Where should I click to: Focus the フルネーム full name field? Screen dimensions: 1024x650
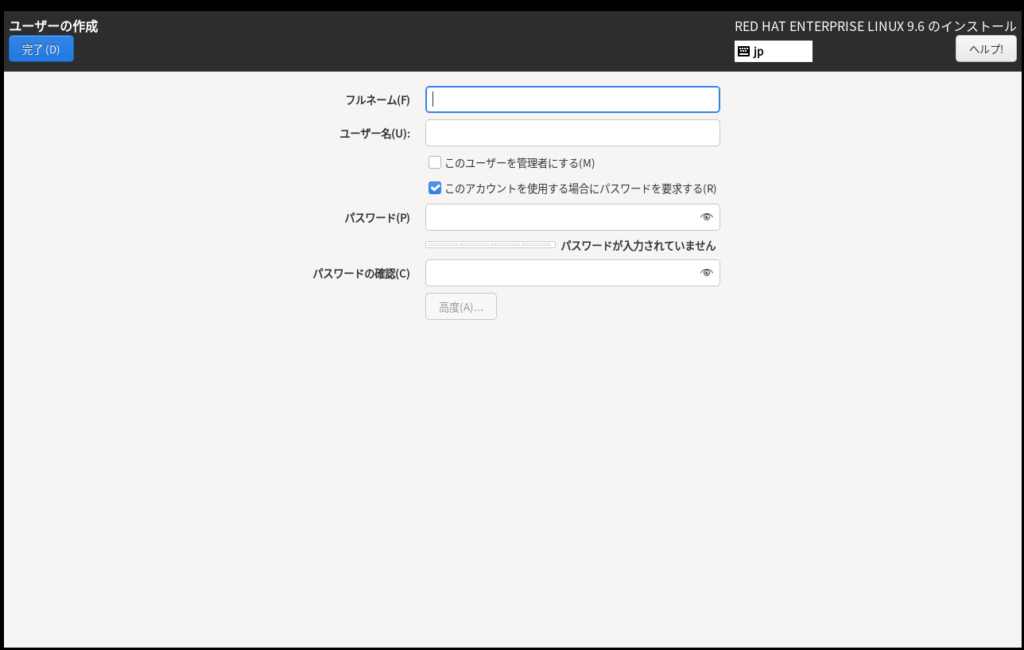[x=572, y=100]
